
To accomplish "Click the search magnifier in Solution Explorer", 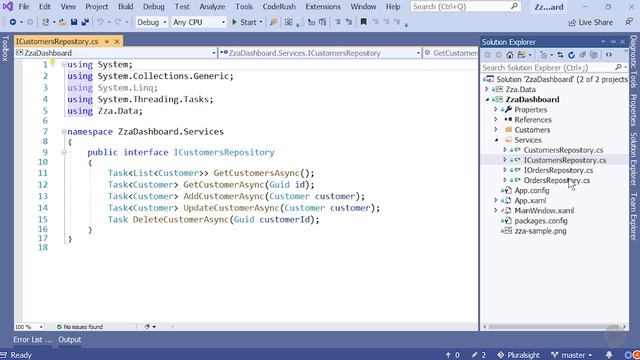I will click(x=618, y=67).
